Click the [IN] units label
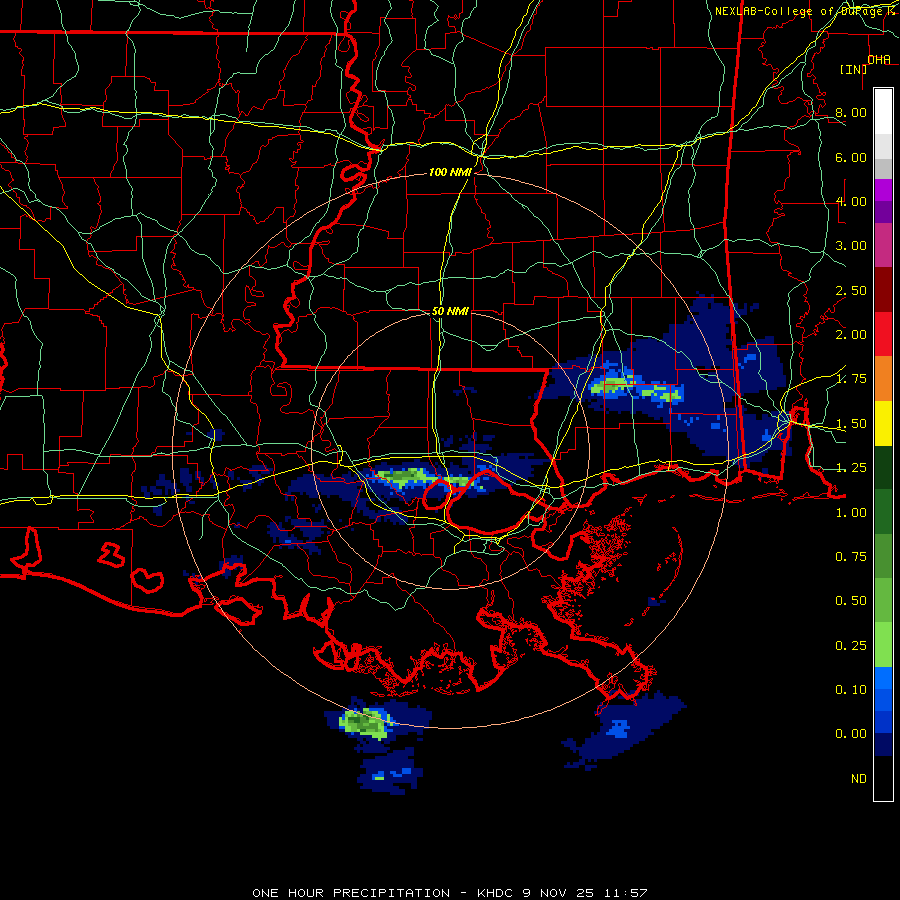The image size is (900, 900). (x=853, y=69)
